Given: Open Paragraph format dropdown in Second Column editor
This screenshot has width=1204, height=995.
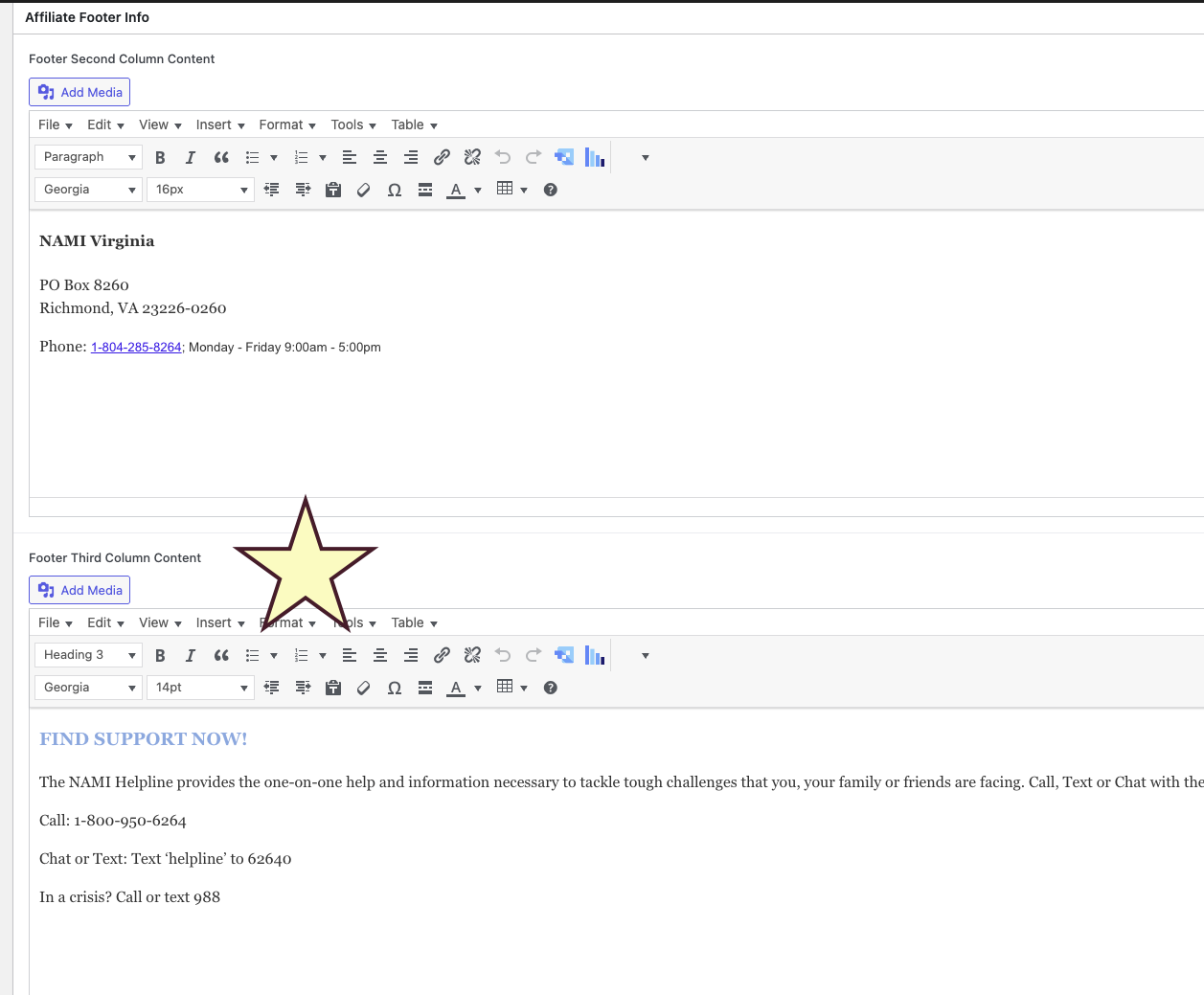Looking at the screenshot, I should click(88, 157).
